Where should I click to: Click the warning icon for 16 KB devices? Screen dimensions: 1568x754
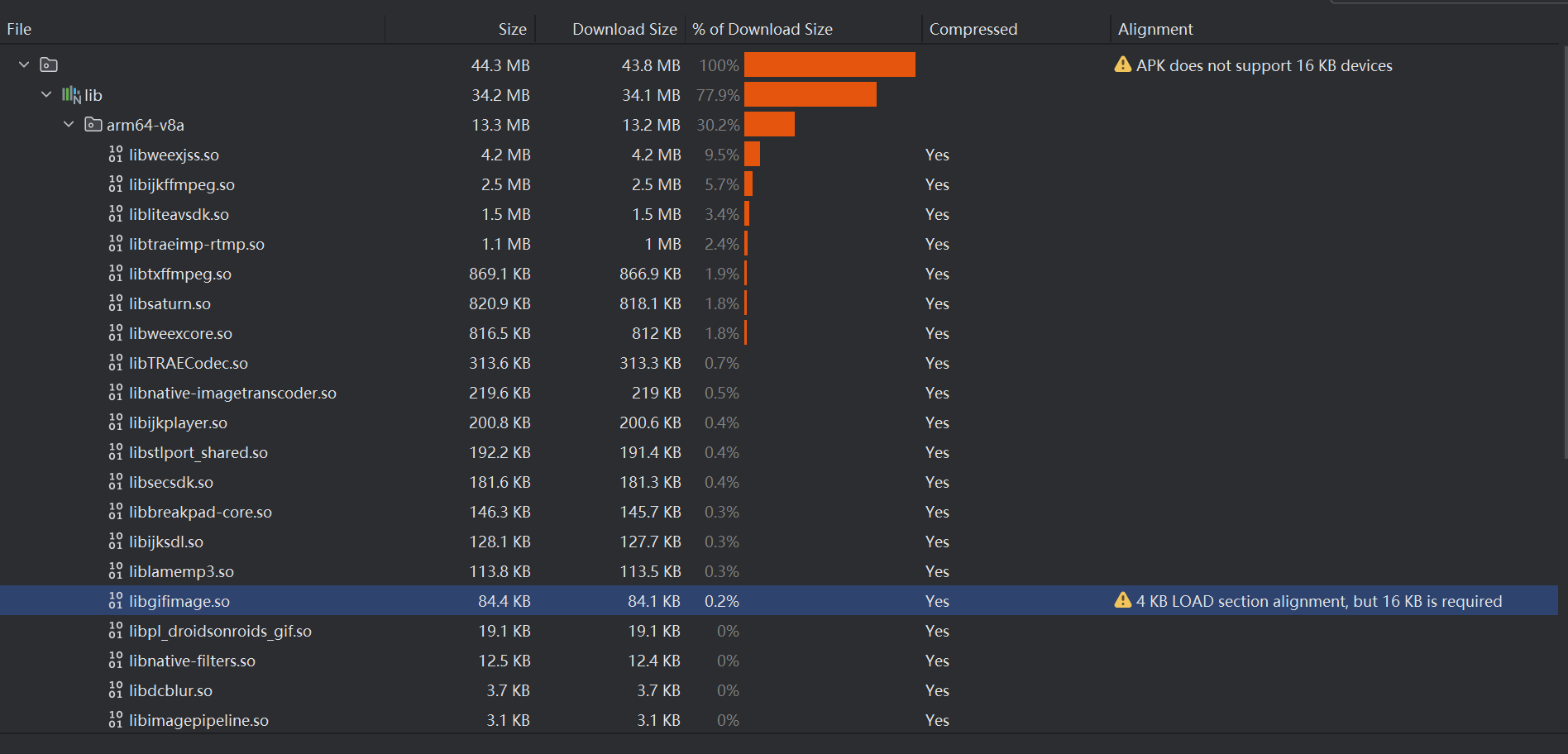1122,64
